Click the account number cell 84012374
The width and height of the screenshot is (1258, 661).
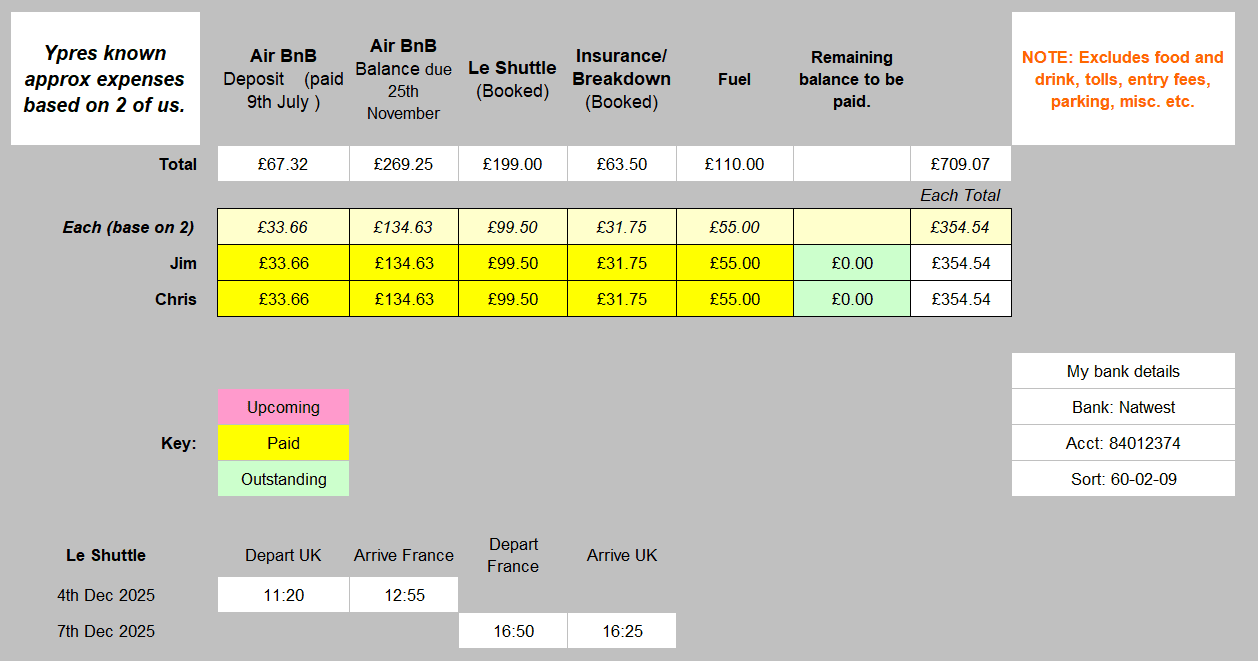(1123, 443)
